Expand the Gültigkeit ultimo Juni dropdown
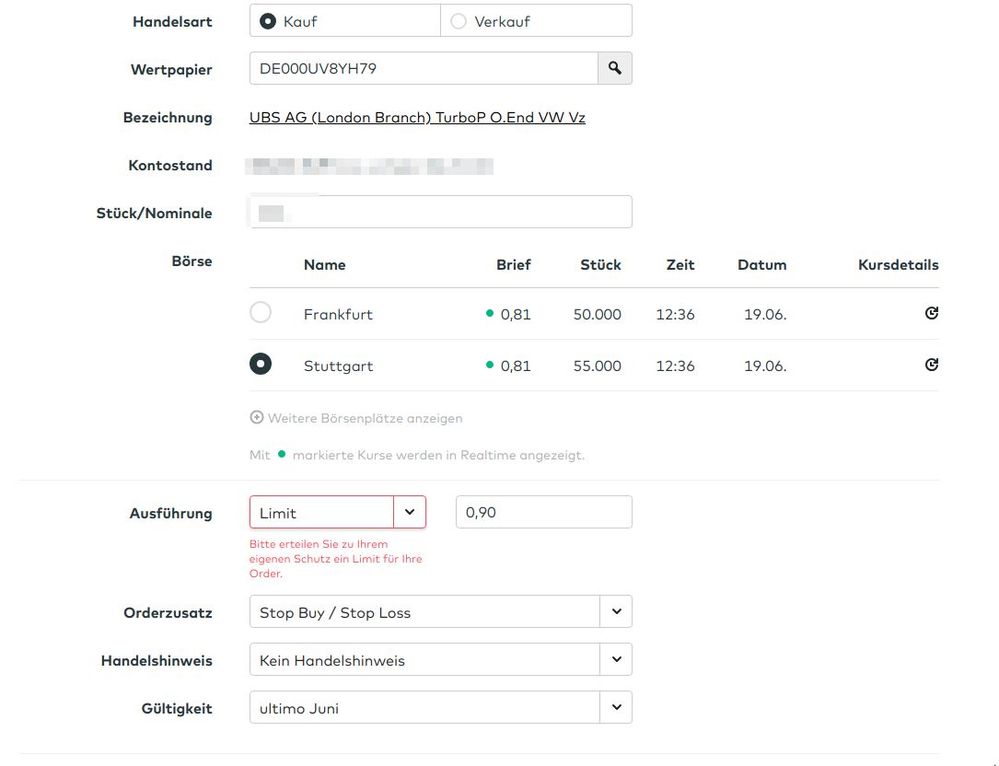Screen dimensions: 999x766 [615, 708]
